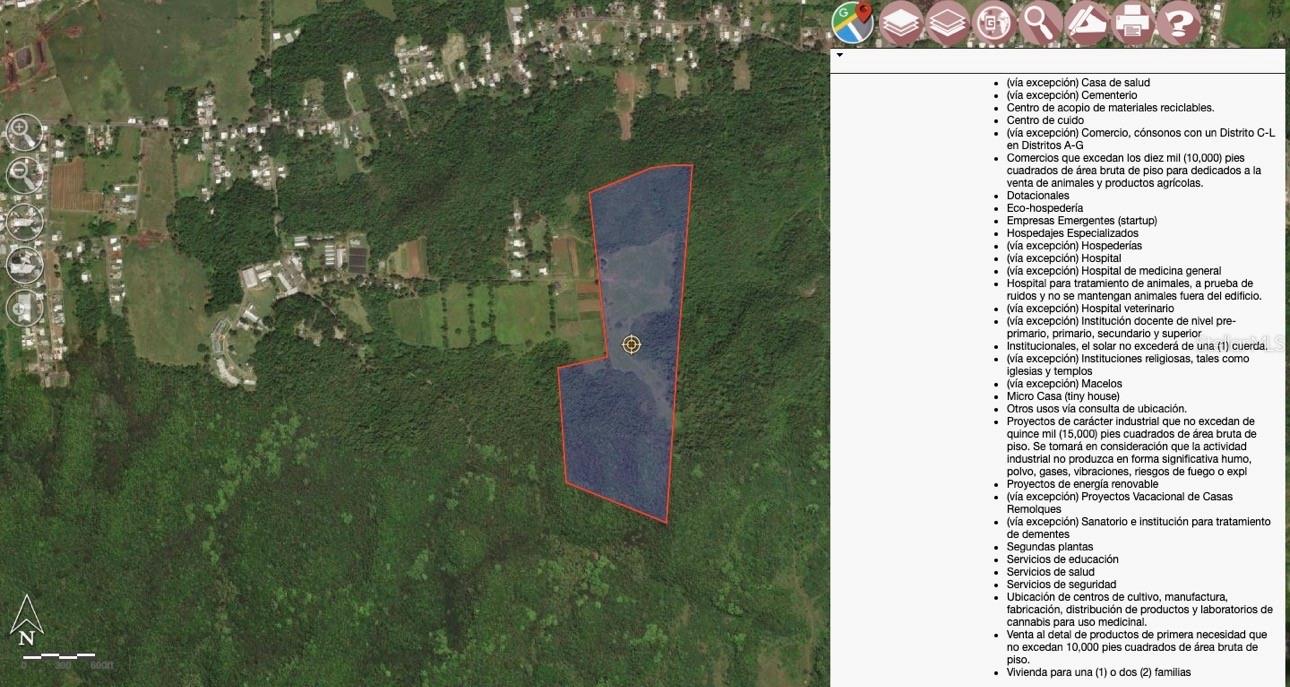Click the north arrow compass

(27, 621)
